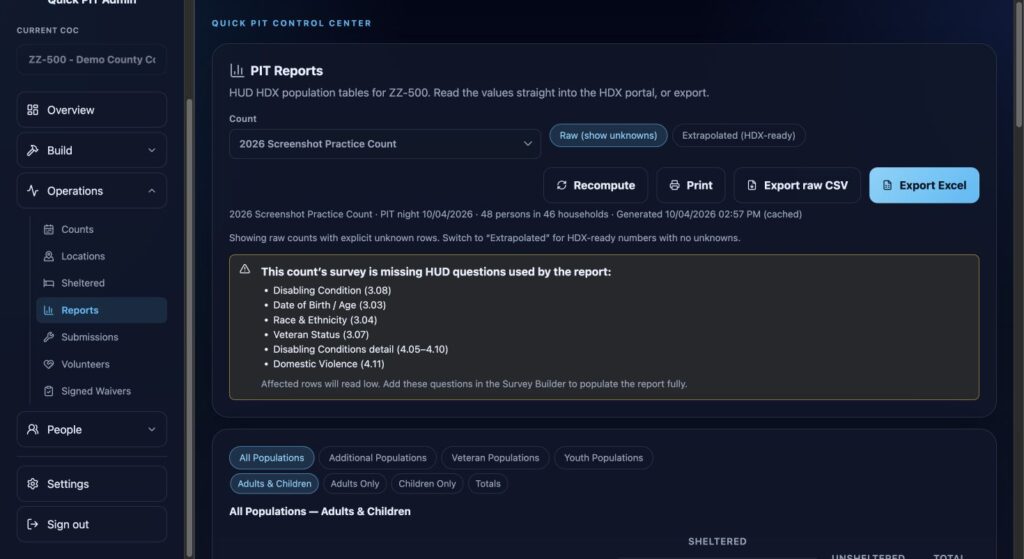The image size is (1024, 559).
Task: Open Sheltered in the Operations menu
Action: (101, 283)
